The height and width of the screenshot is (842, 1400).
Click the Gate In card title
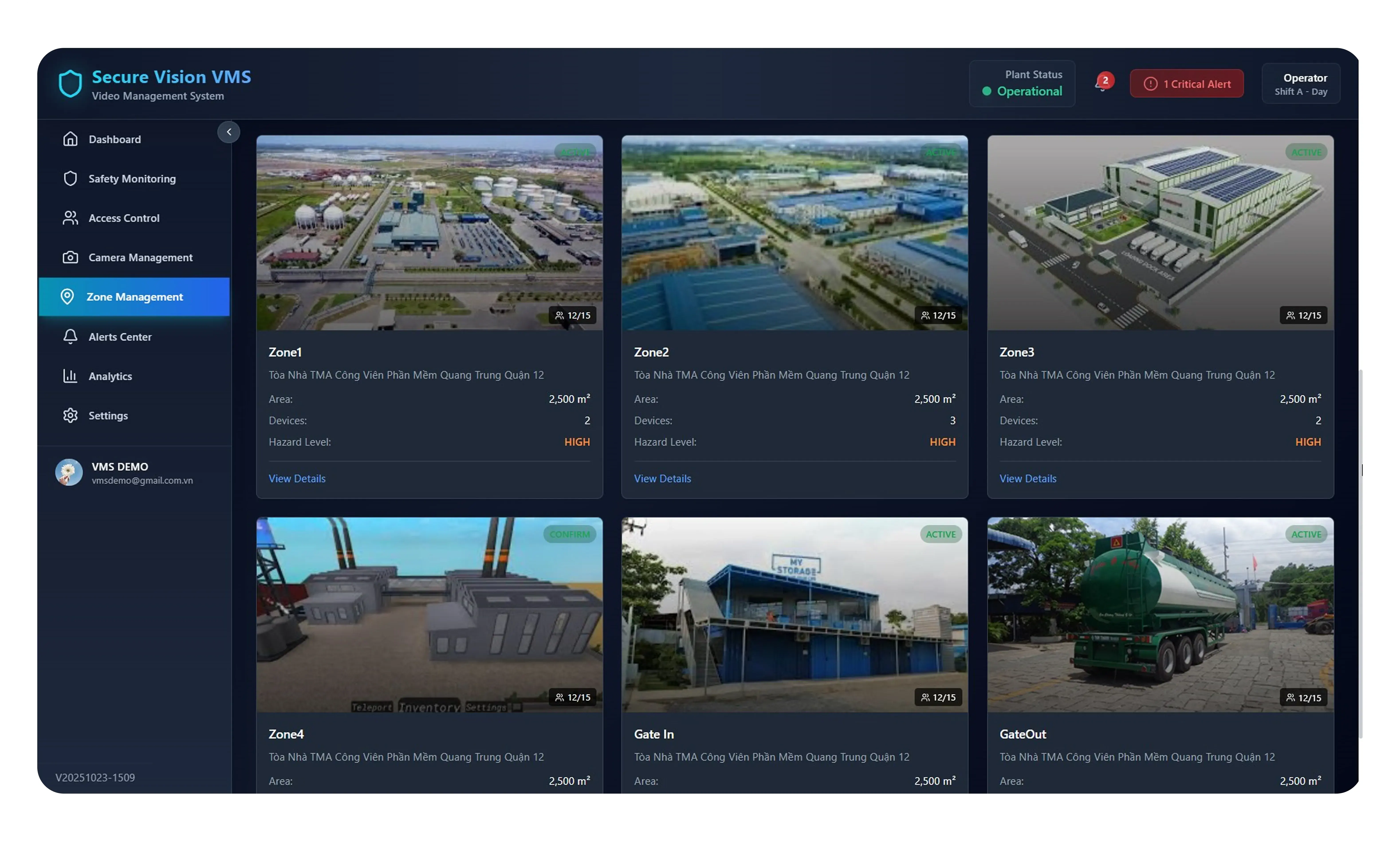coord(654,734)
